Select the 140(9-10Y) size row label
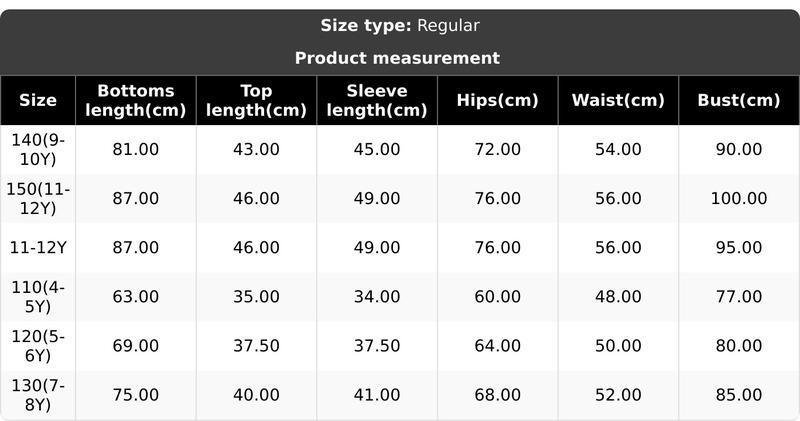Screen dimensions: 800x421 (38, 149)
